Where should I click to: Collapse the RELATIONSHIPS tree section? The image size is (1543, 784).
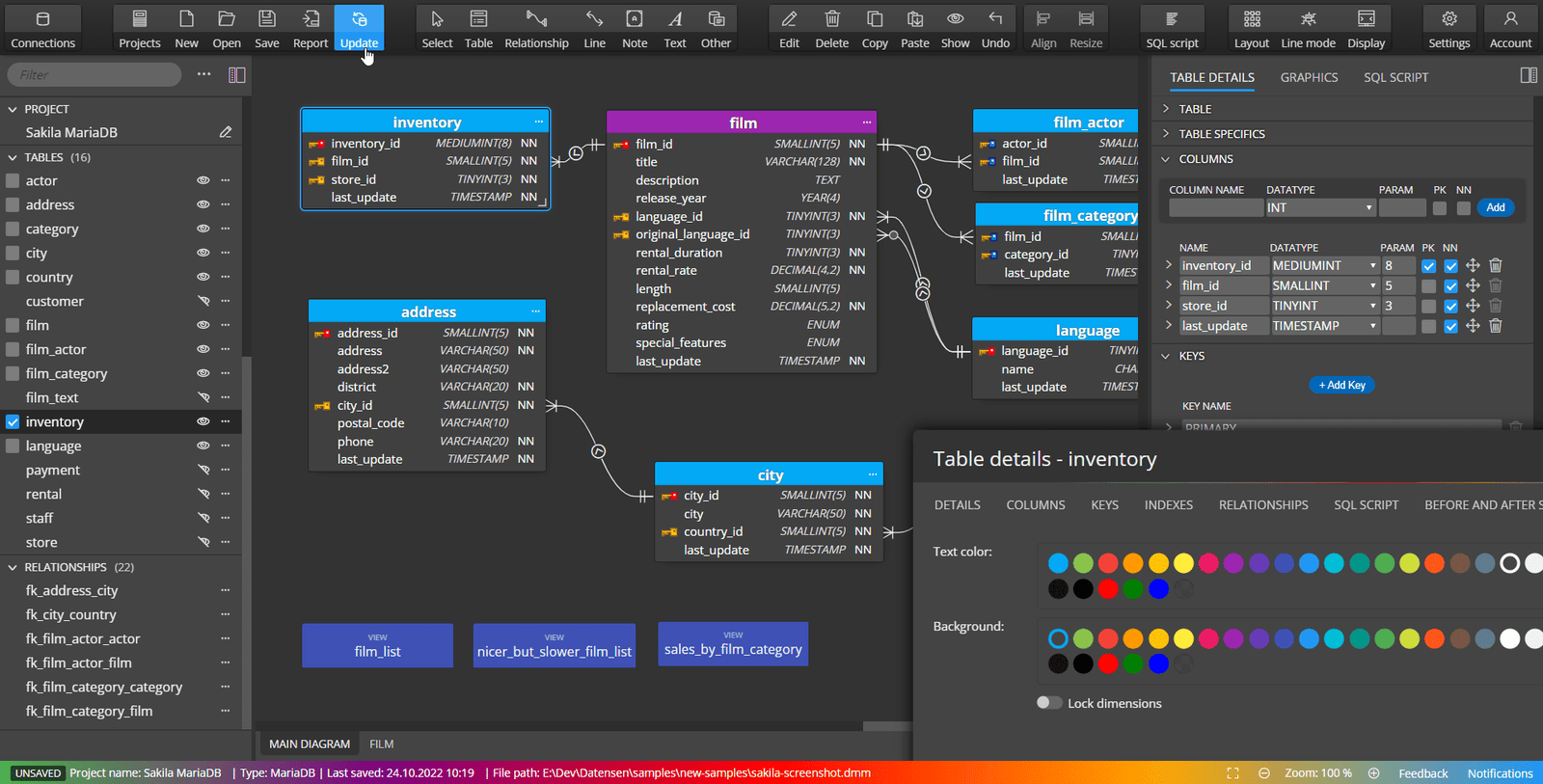[x=13, y=567]
